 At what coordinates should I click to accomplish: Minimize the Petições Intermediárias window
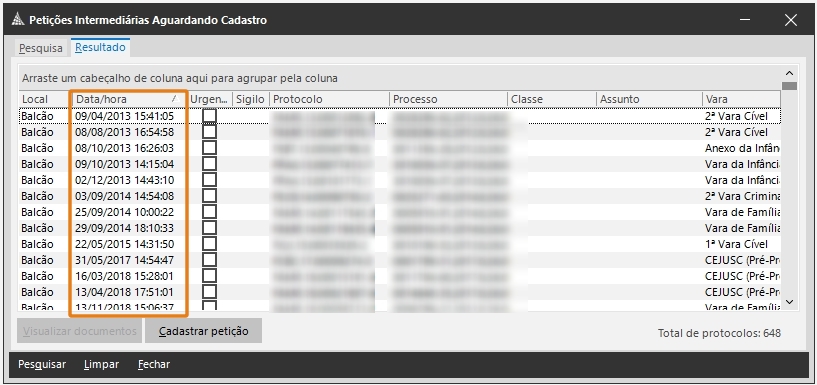(x=745, y=20)
